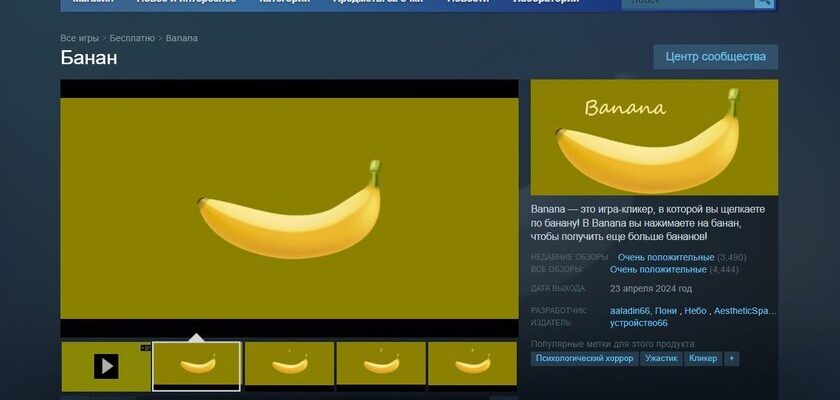Open recent reviews Очень положительные link
840x400 pixels.
point(665,257)
